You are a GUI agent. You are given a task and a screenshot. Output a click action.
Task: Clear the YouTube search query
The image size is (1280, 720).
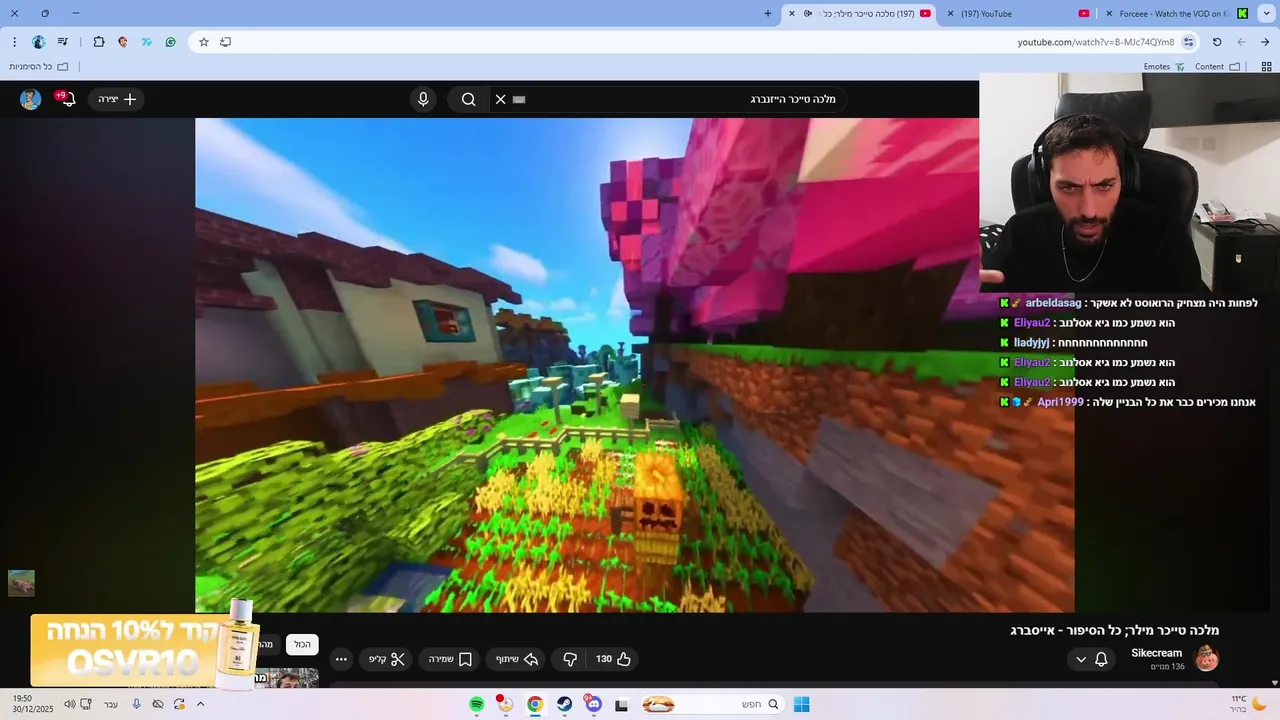click(501, 99)
